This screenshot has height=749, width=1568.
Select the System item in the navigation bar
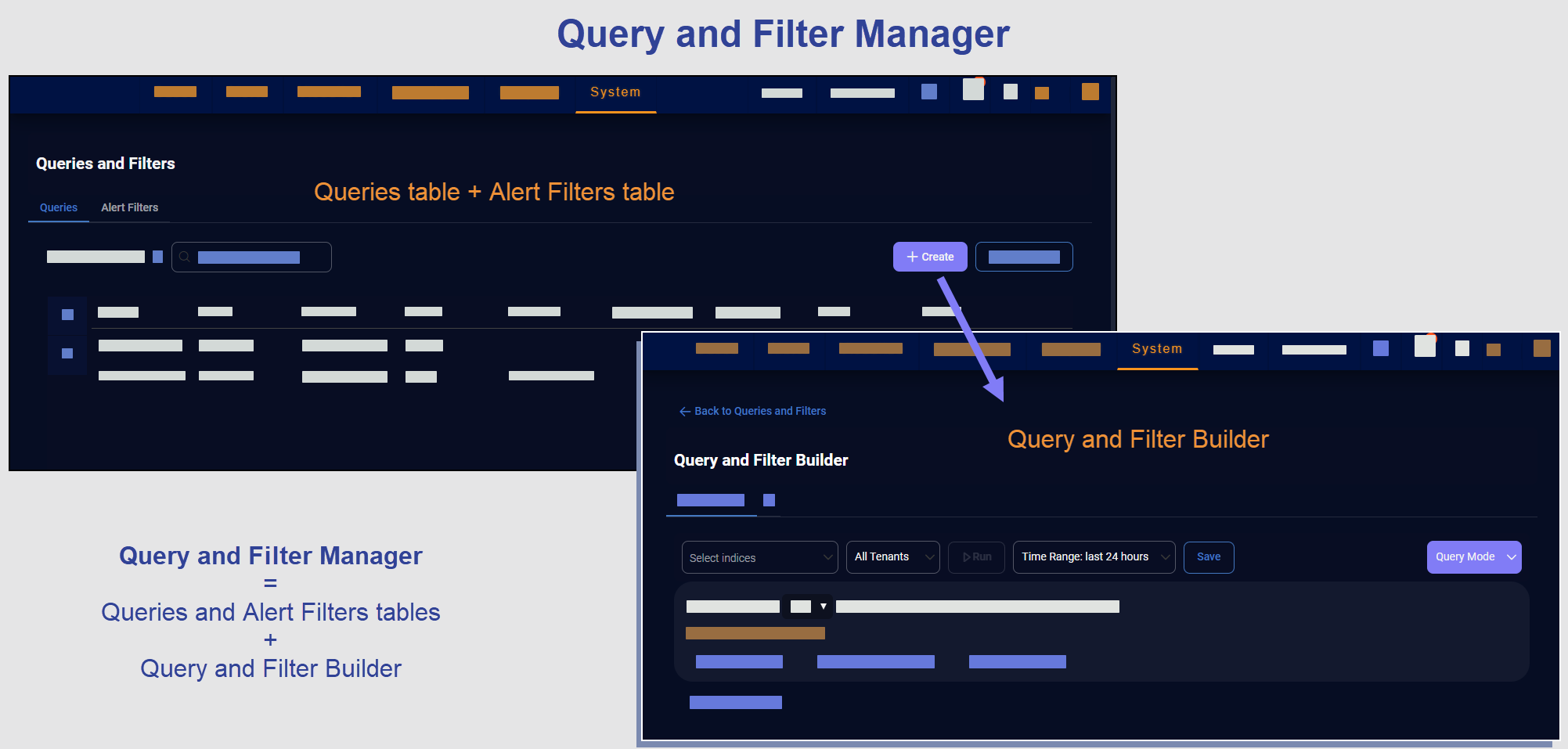coord(615,92)
